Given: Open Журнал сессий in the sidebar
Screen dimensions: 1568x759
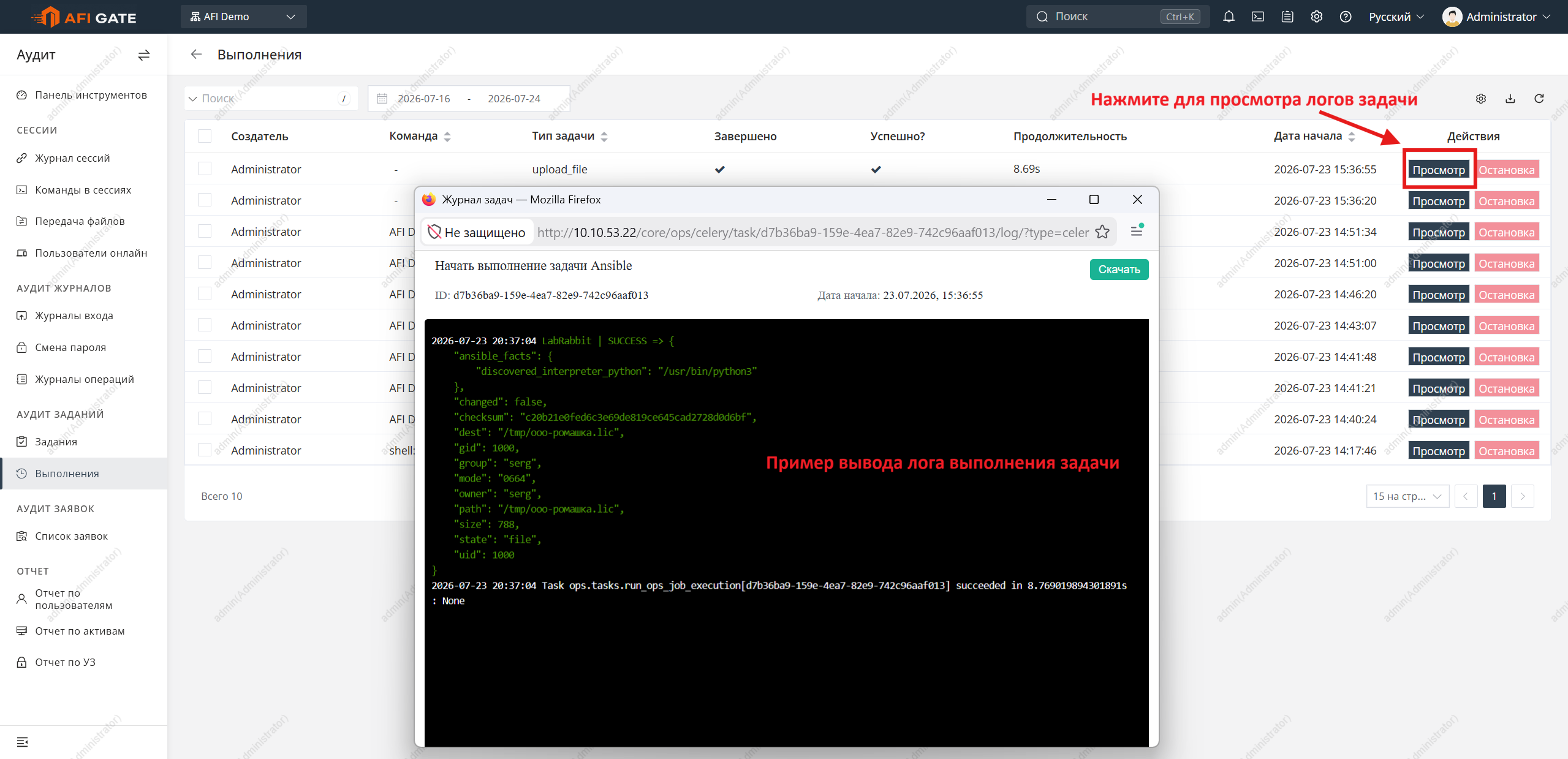Looking at the screenshot, I should tap(83, 158).
